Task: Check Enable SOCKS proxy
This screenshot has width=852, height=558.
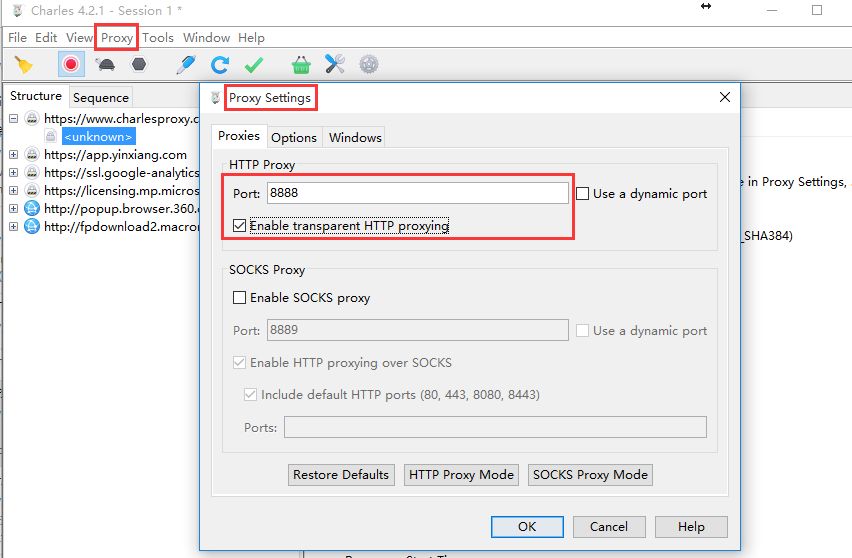Action: pos(239,298)
